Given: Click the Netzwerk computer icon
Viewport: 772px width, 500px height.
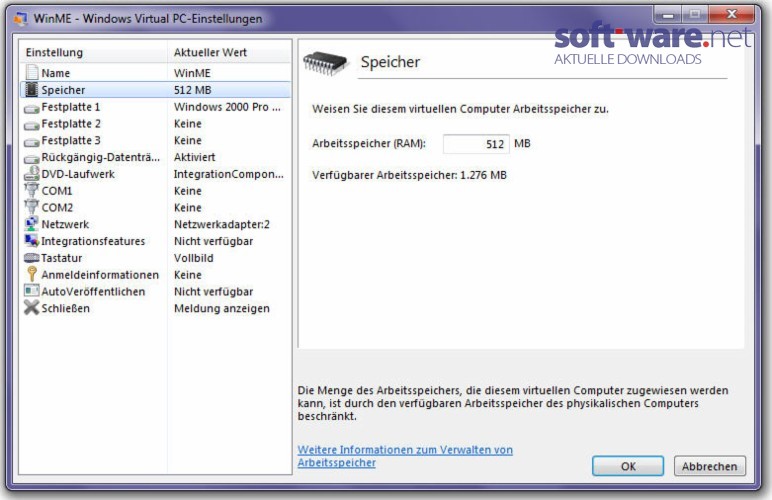Looking at the screenshot, I should 32,224.
